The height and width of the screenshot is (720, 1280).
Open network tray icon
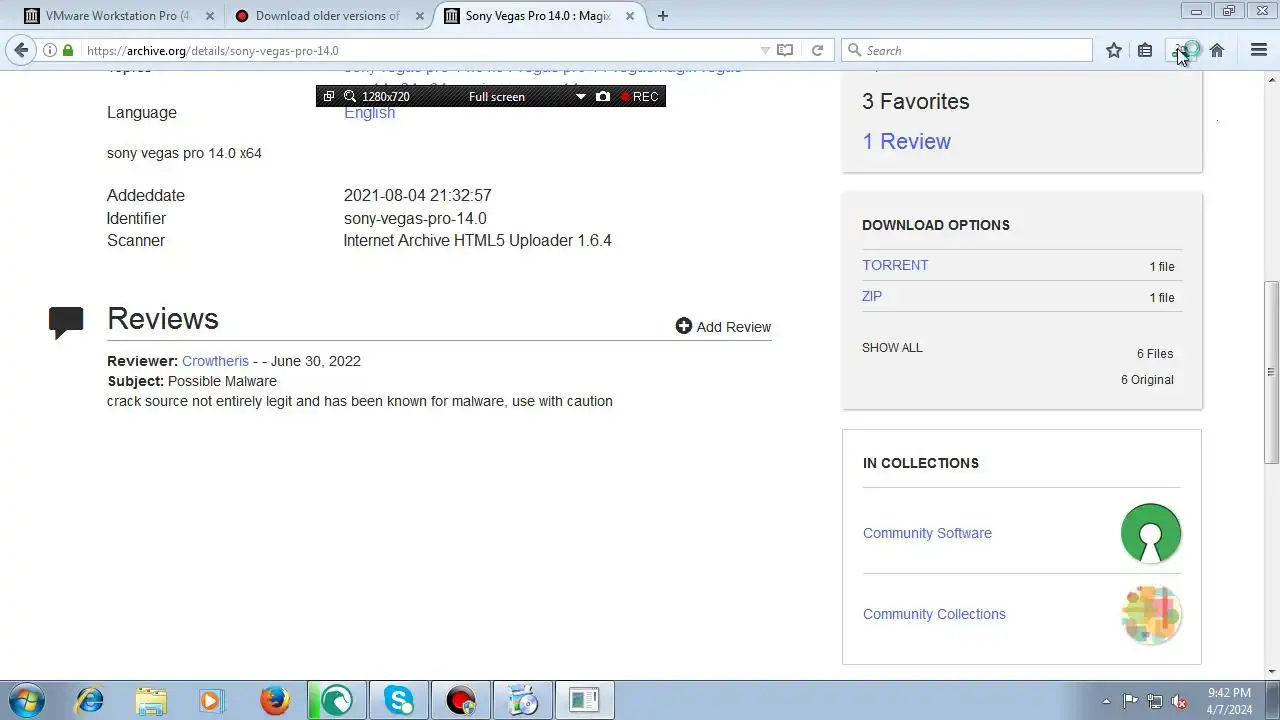(1155, 701)
